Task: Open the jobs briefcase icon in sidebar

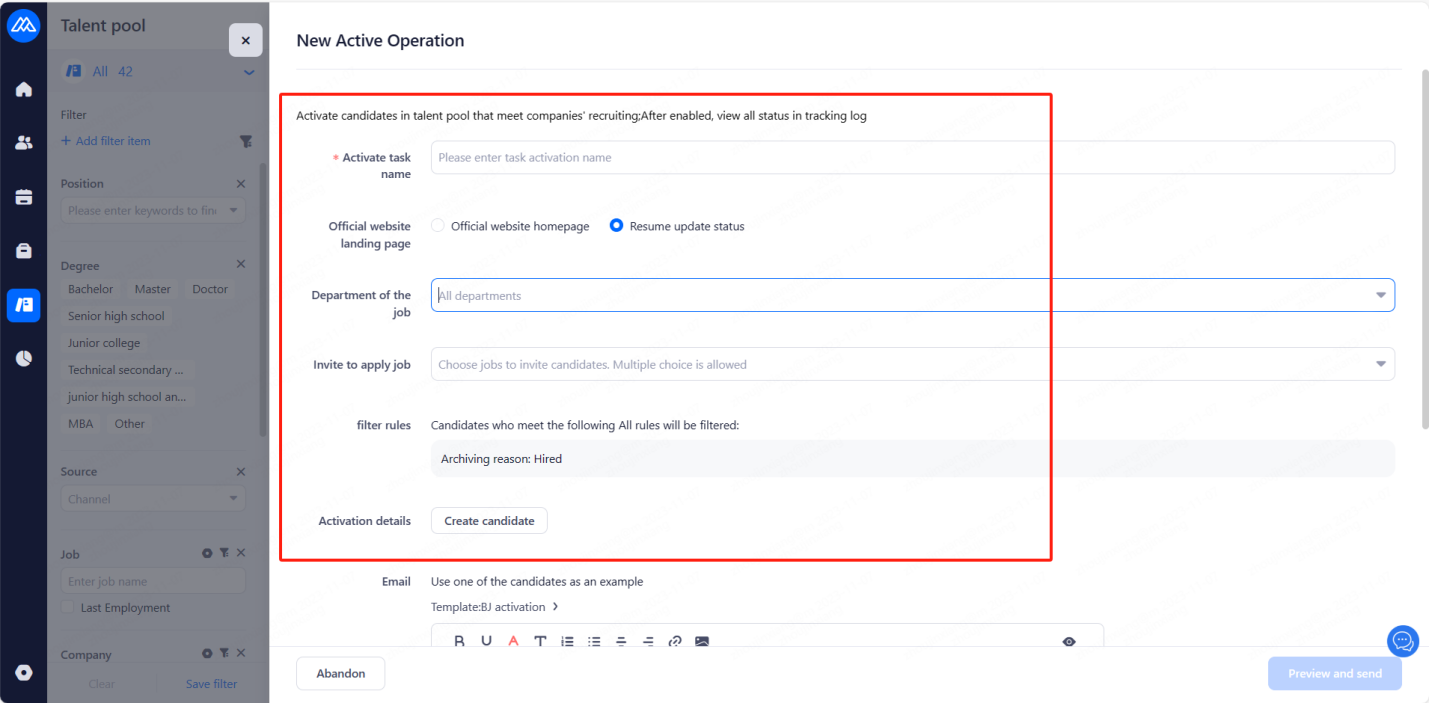Action: (x=24, y=251)
